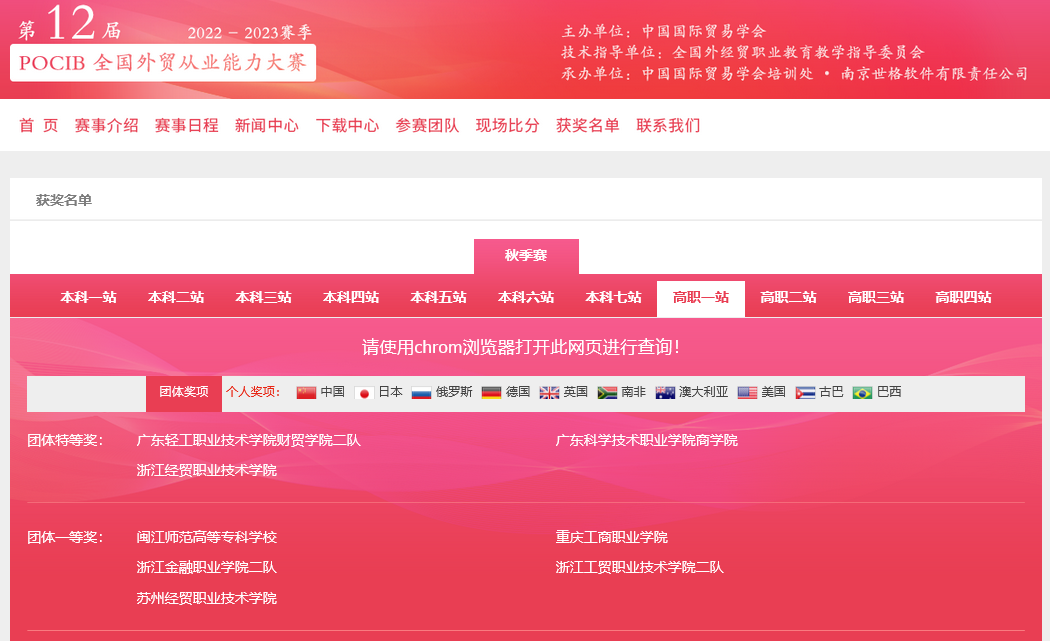Click the Russia flag icon

(421, 393)
